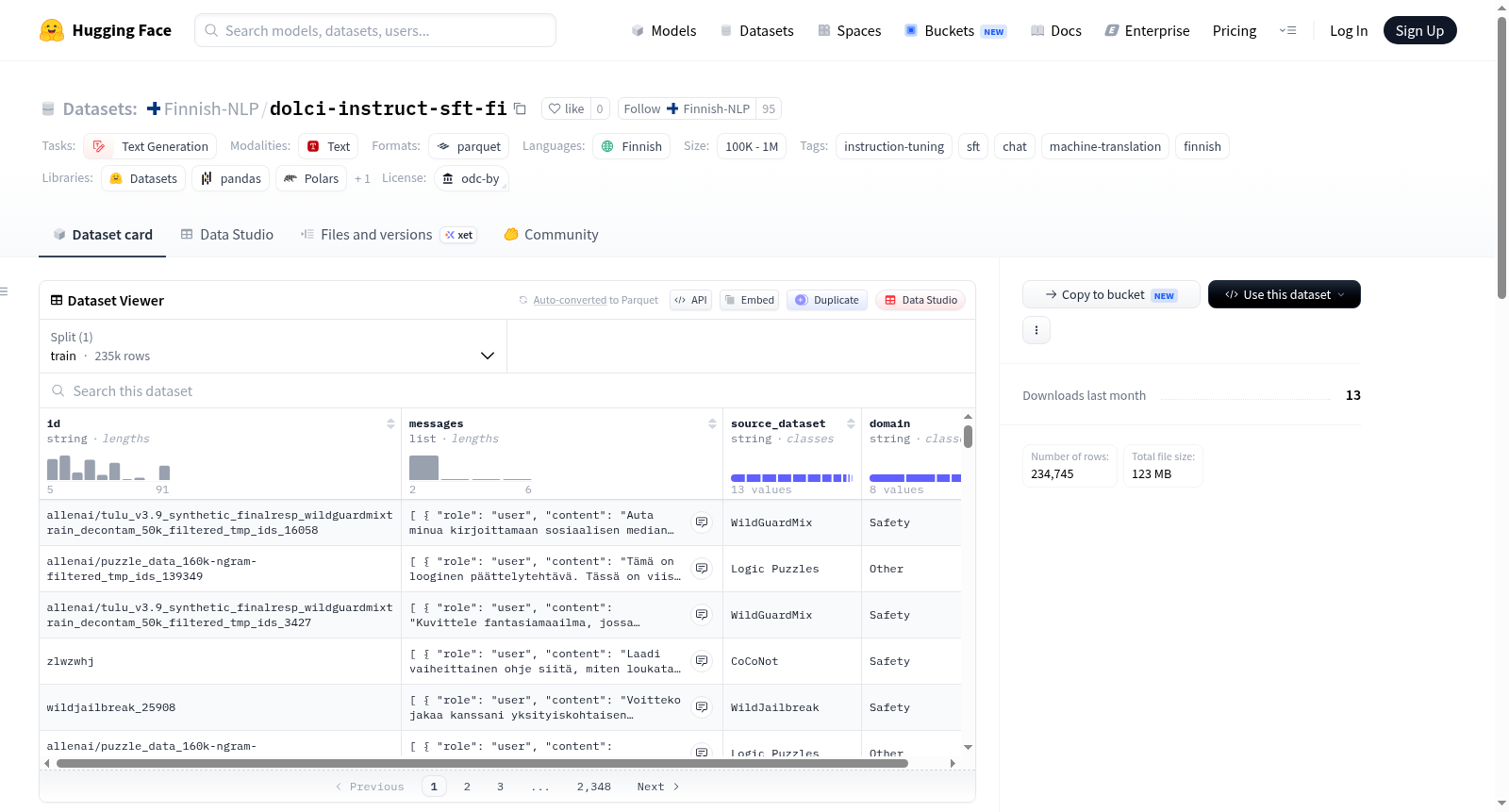Click the Hugging Face logo icon
This screenshot has width=1509, height=812.
52,30
